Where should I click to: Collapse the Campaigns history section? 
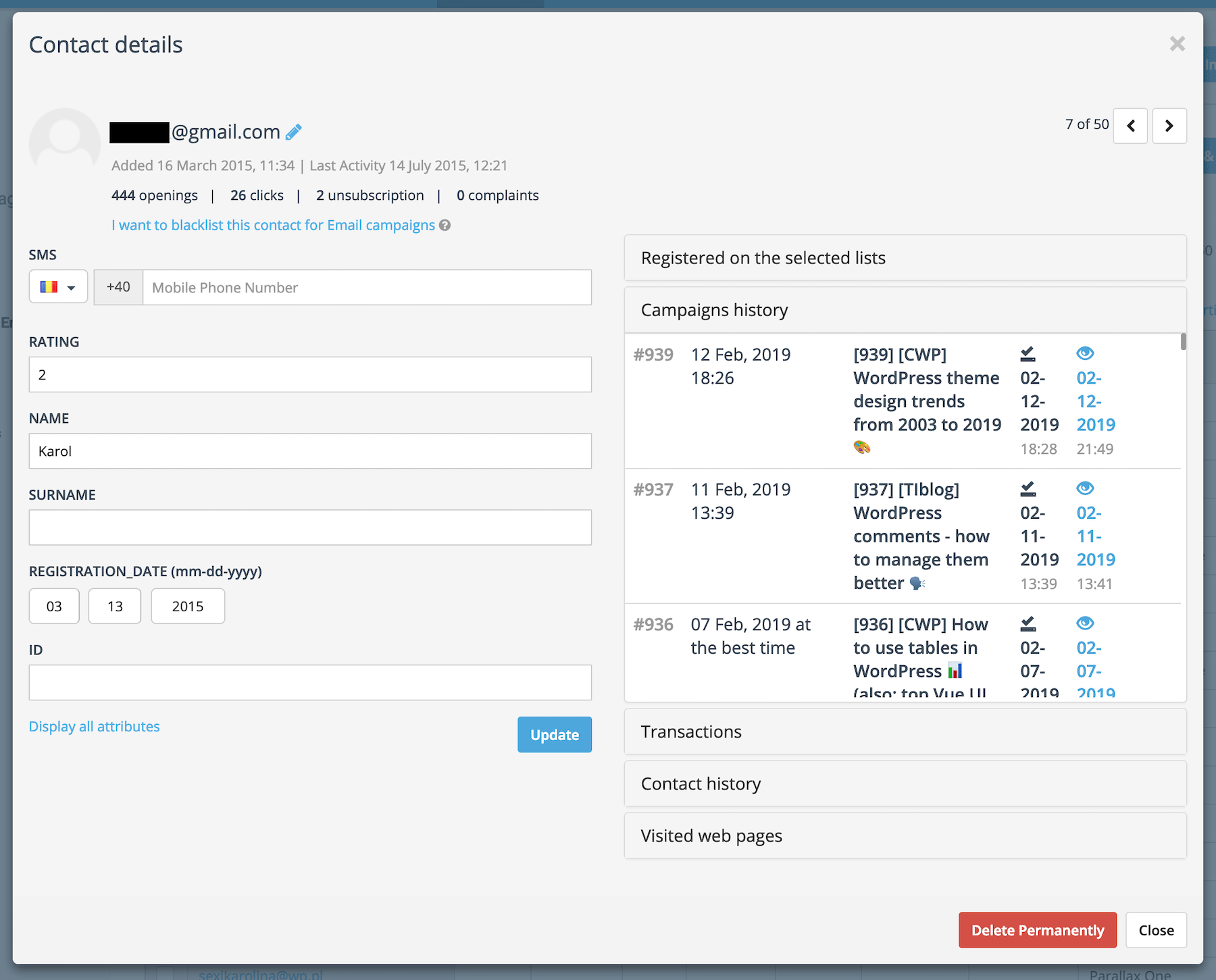(905, 310)
